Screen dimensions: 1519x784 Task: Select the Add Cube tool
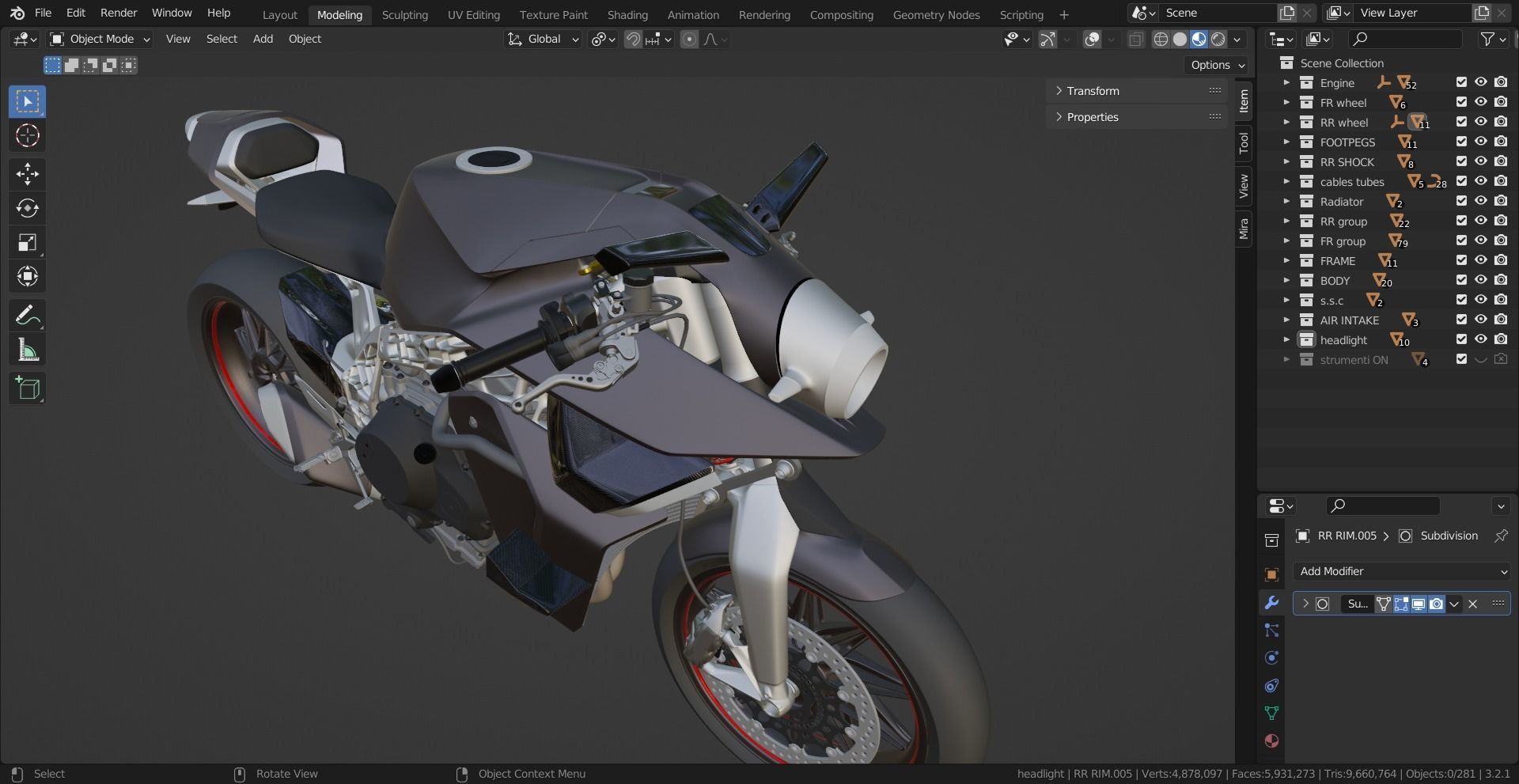click(x=28, y=388)
